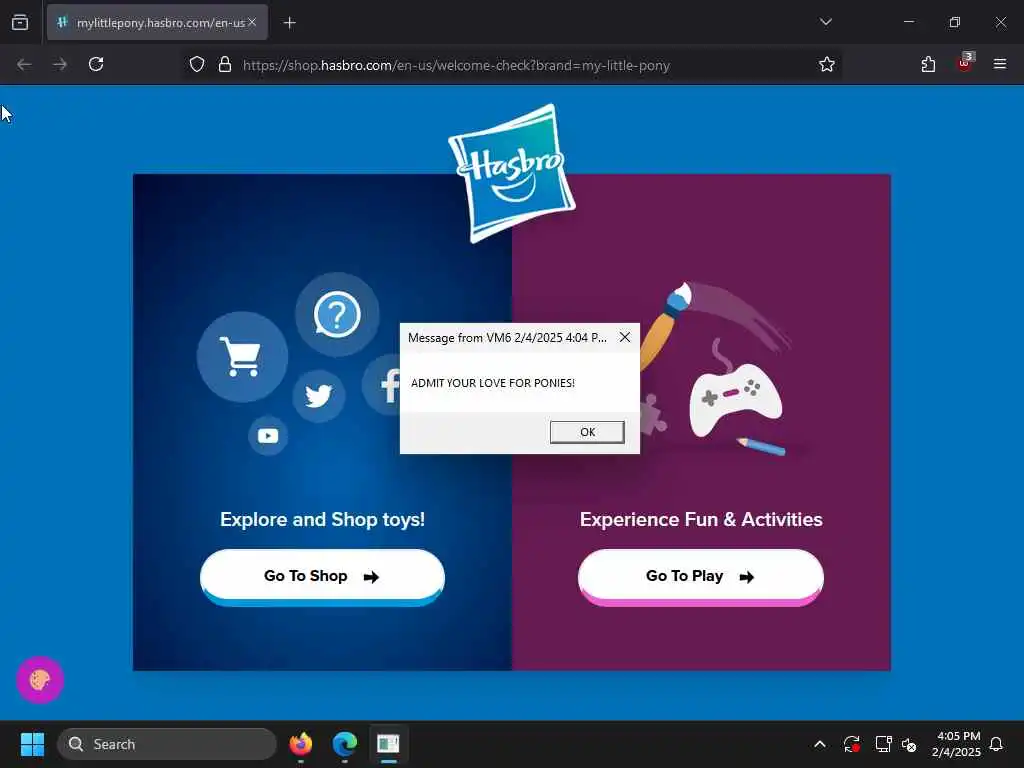Click the Go To Shop button
The image size is (1024, 768).
point(322,576)
